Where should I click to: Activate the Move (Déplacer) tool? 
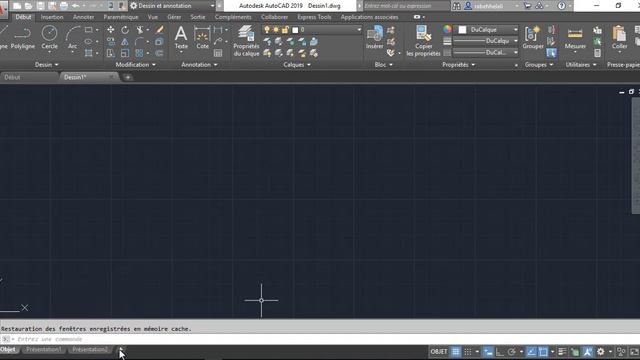pos(111,30)
